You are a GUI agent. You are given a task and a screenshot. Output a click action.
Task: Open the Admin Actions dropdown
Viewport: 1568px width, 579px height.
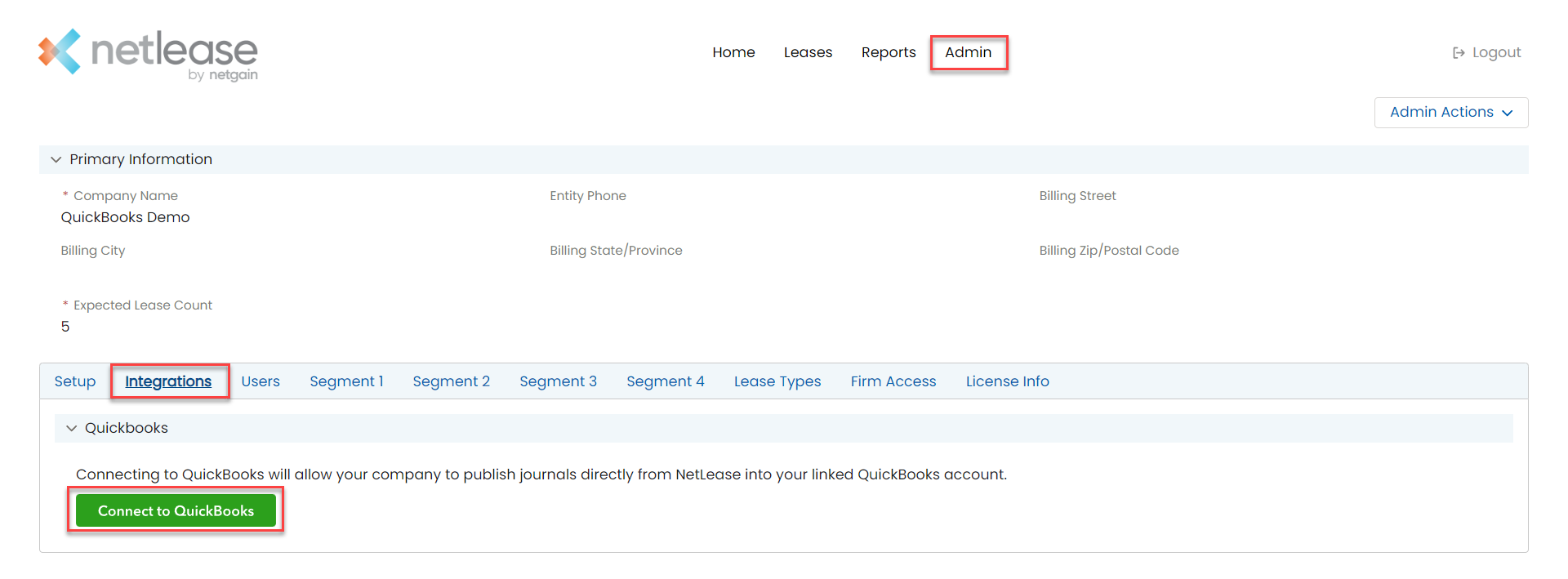click(1451, 113)
